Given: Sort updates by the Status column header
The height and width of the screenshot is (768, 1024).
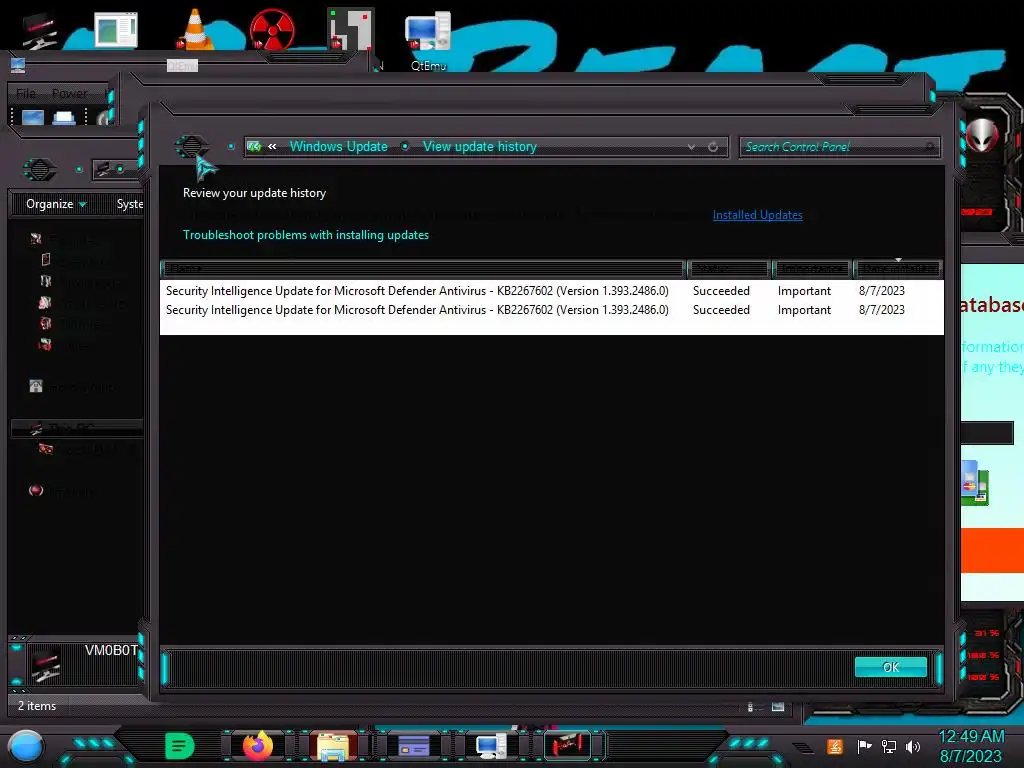Looking at the screenshot, I should [729, 268].
